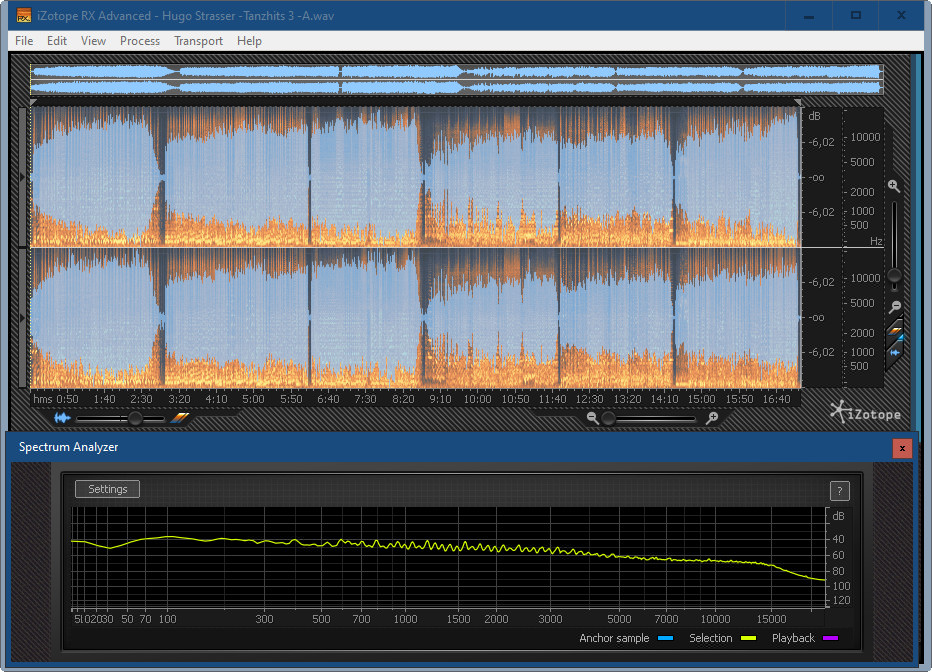Click the vertical frequency zoom-out magnifier
The height and width of the screenshot is (672, 932).
[895, 307]
